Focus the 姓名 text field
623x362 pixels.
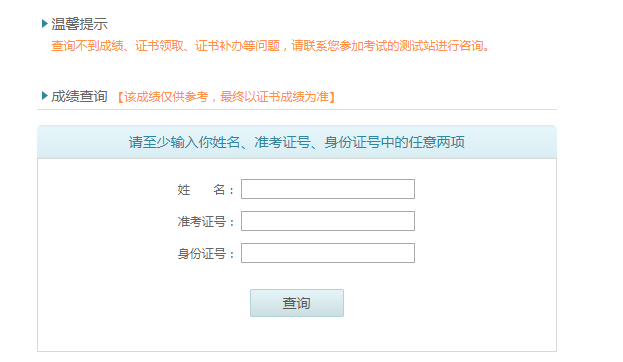coord(328,189)
